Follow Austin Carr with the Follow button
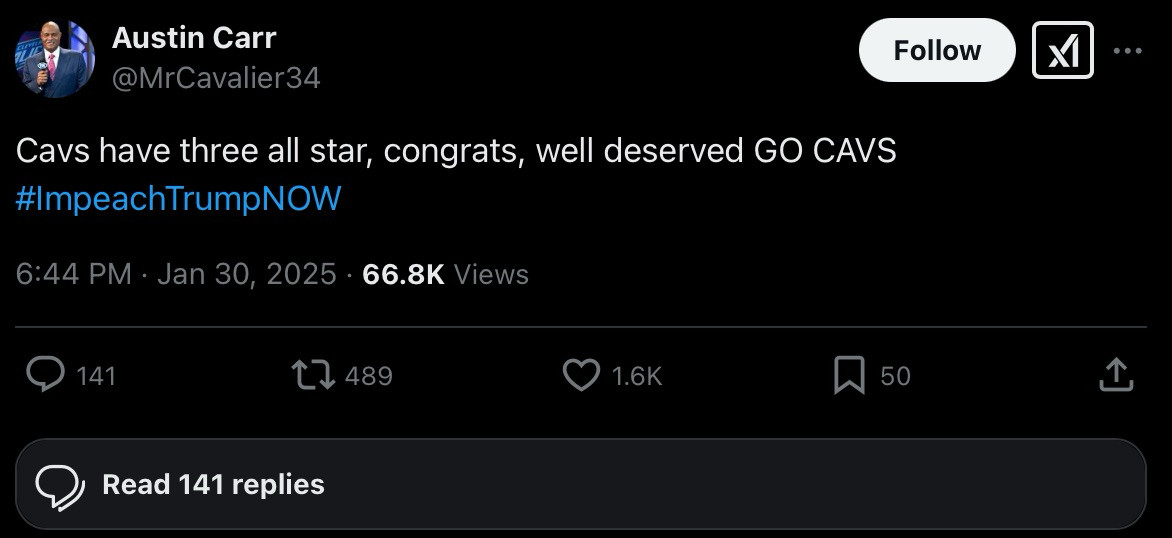 click(937, 51)
